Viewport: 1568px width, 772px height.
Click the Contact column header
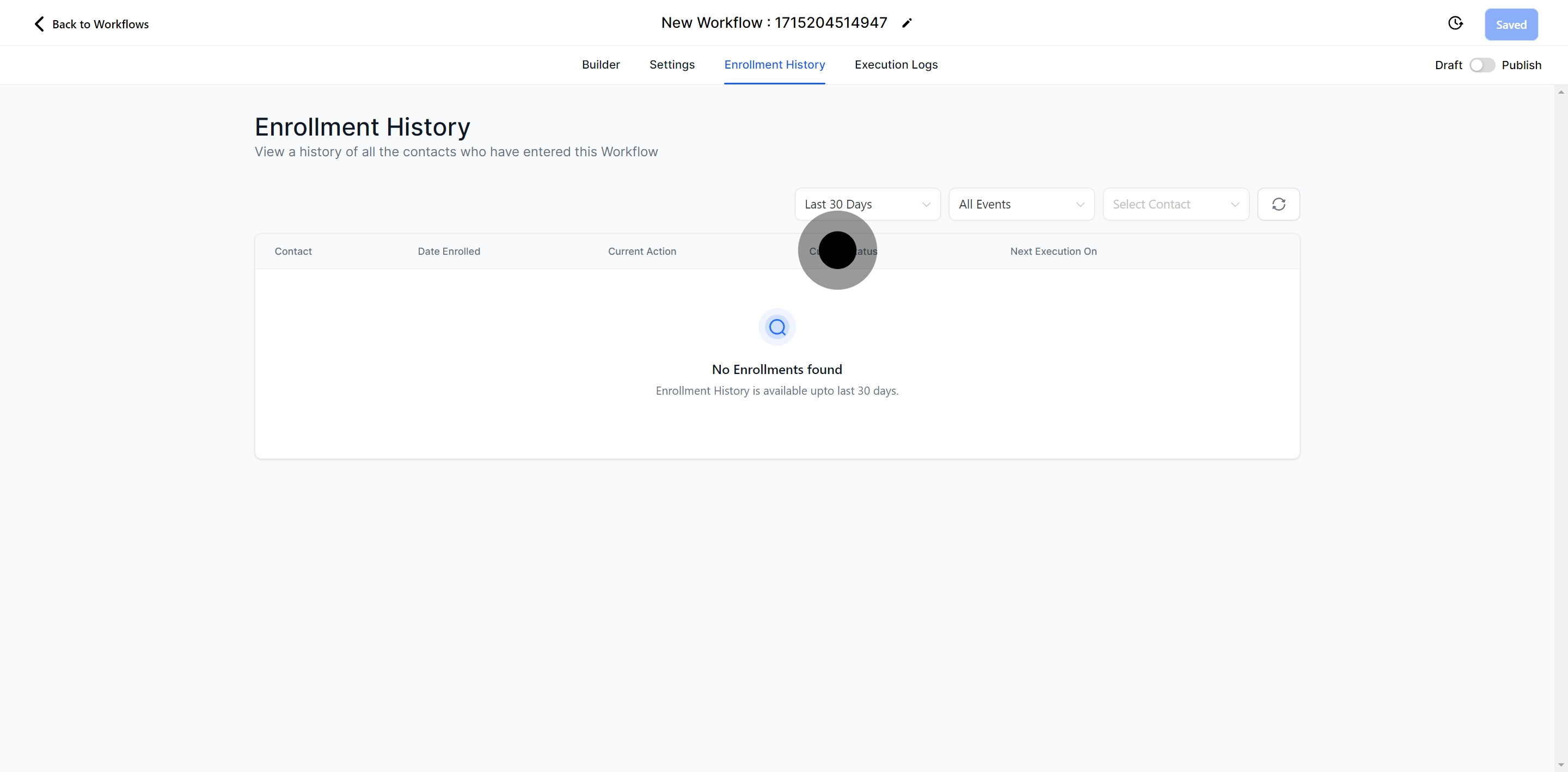click(x=293, y=252)
